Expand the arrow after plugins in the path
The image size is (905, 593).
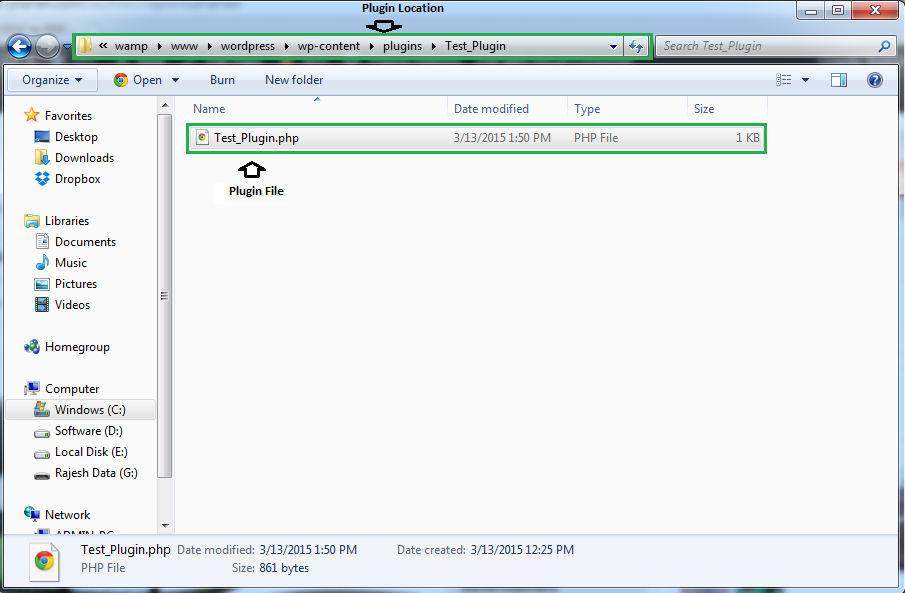pyautogui.click(x=433, y=46)
